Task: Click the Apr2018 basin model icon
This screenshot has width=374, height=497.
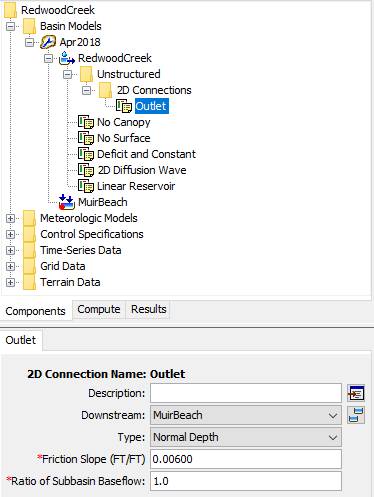Action: (48, 42)
